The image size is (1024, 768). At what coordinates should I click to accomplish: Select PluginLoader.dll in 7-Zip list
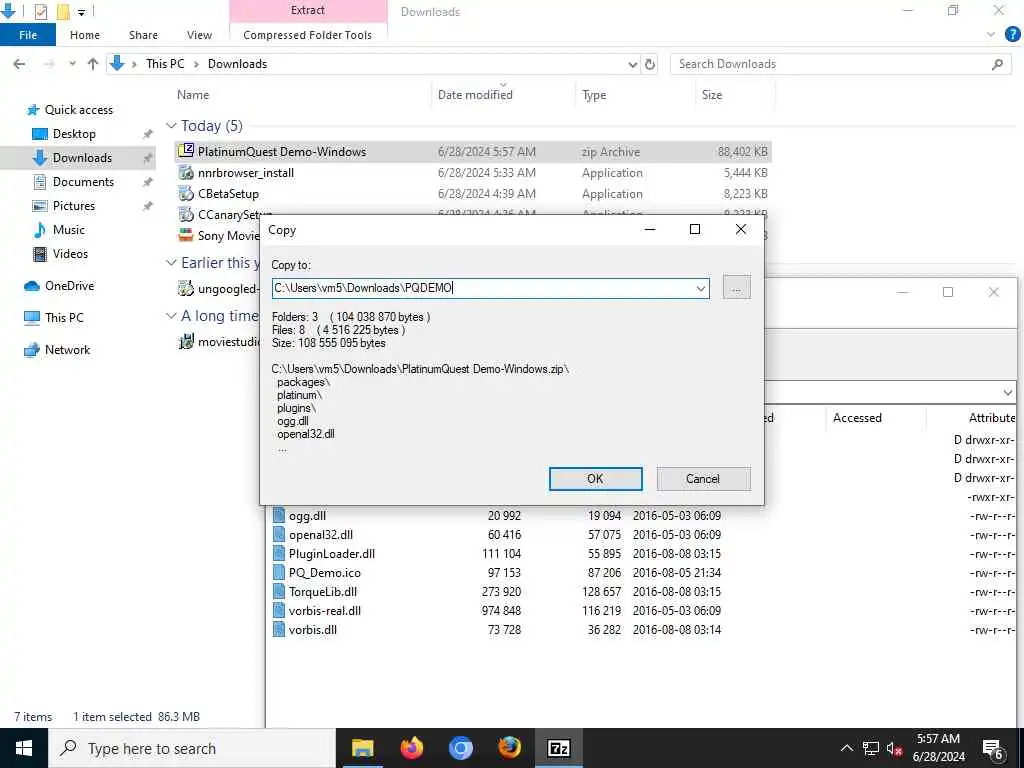pos(332,554)
